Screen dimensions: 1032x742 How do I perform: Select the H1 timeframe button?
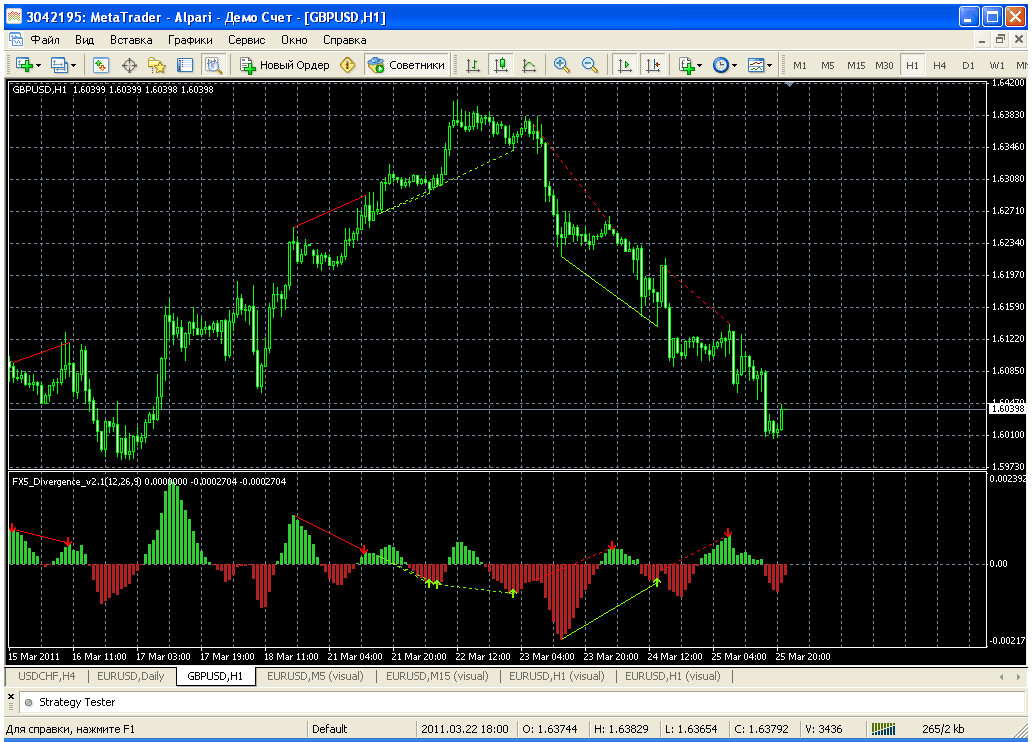(x=912, y=65)
